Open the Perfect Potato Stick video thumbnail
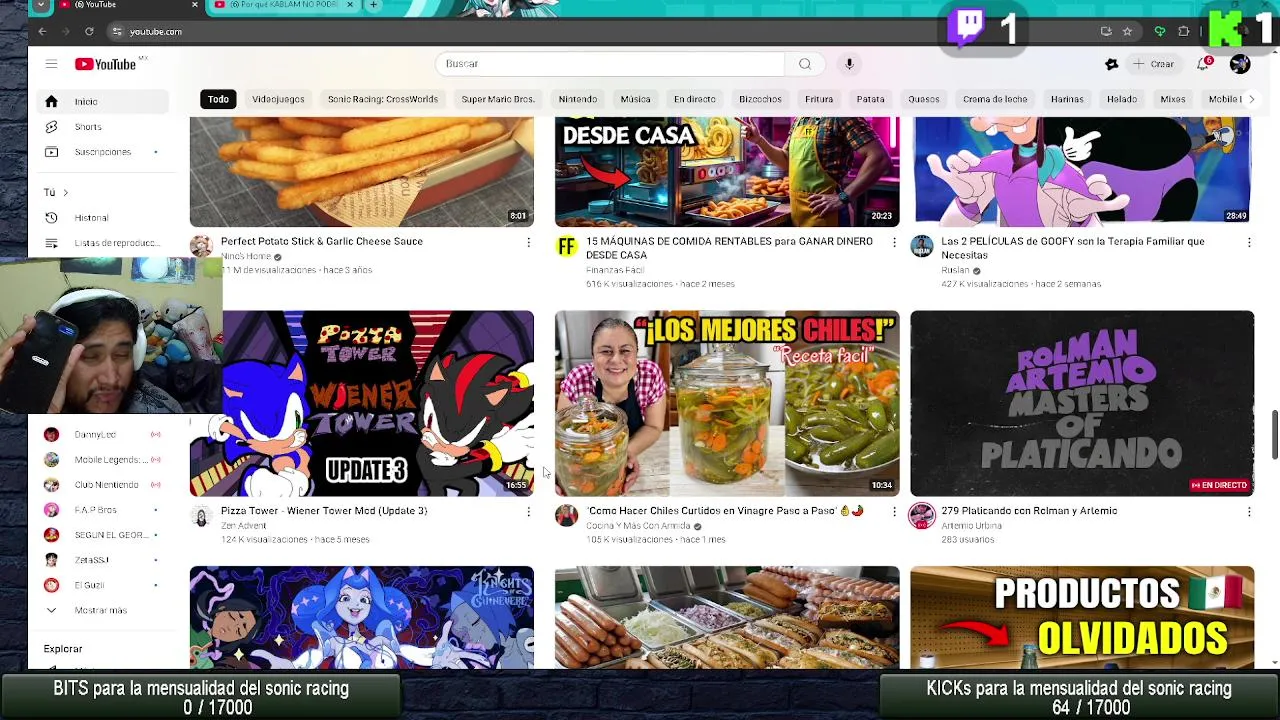Screen dimensions: 1280x720 coord(362,172)
